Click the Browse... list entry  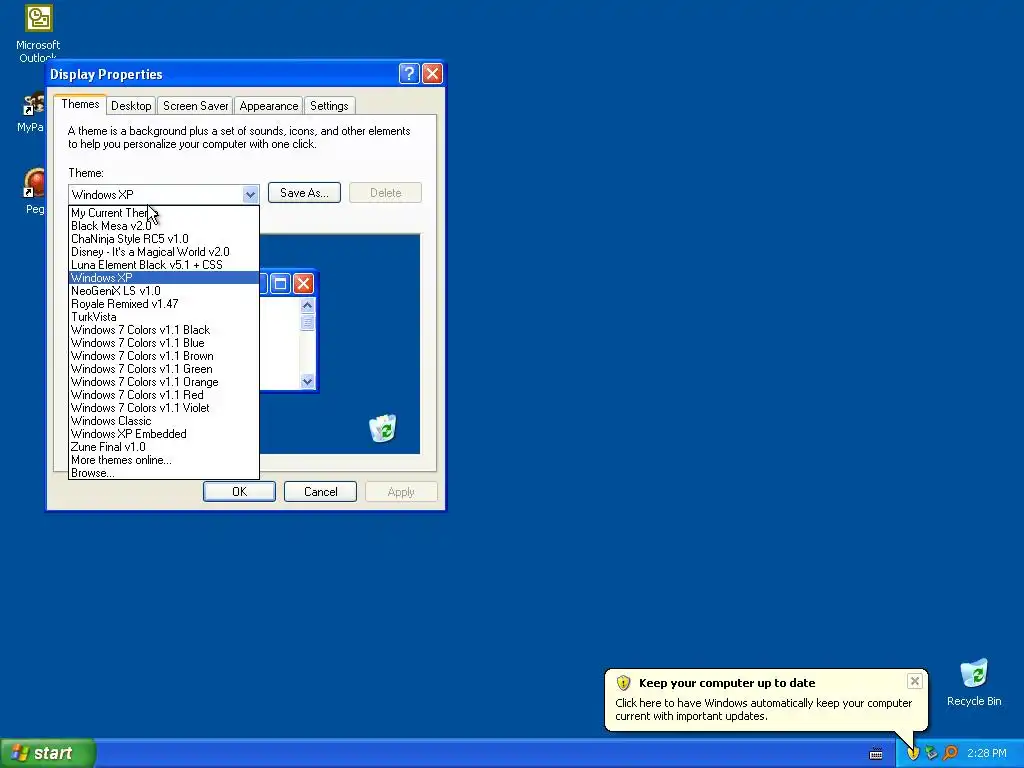point(163,473)
